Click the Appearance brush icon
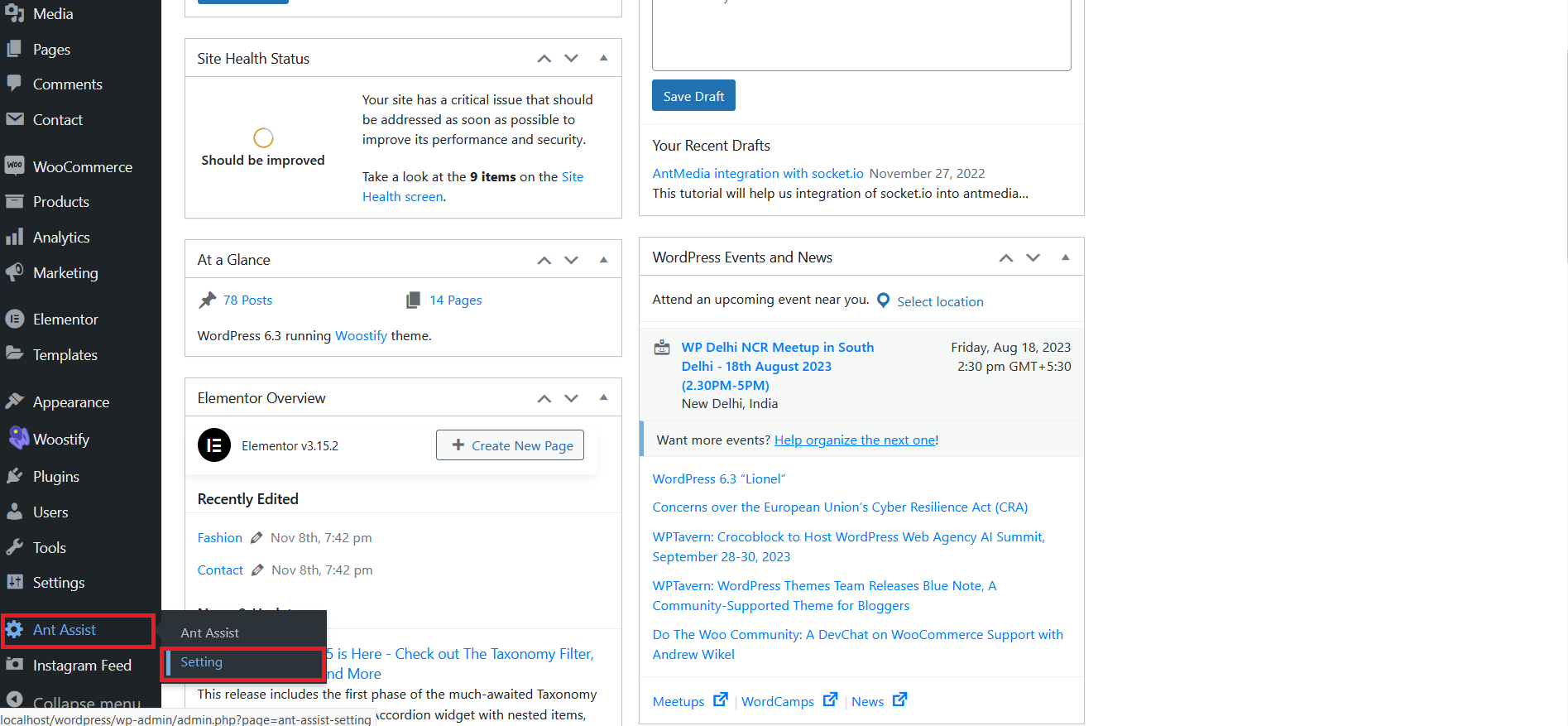 pyautogui.click(x=14, y=401)
